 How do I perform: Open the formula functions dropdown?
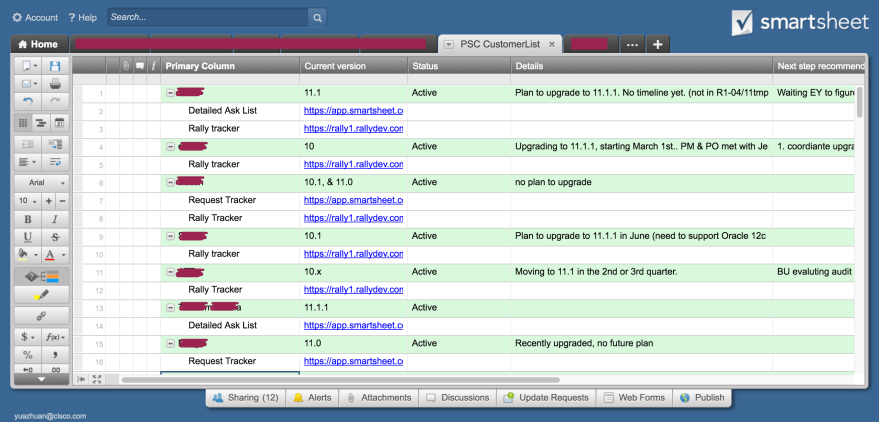click(x=55, y=337)
